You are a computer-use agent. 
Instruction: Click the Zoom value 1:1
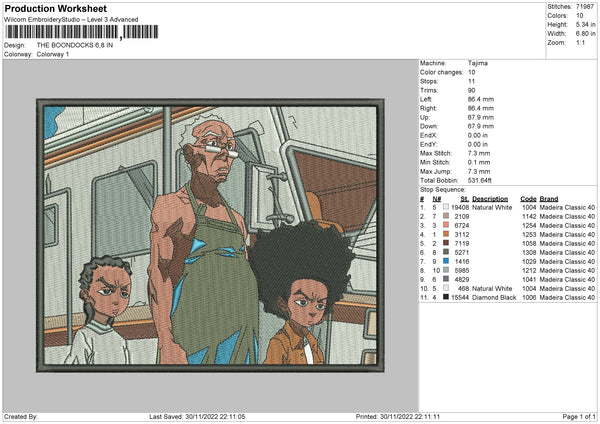click(580, 42)
